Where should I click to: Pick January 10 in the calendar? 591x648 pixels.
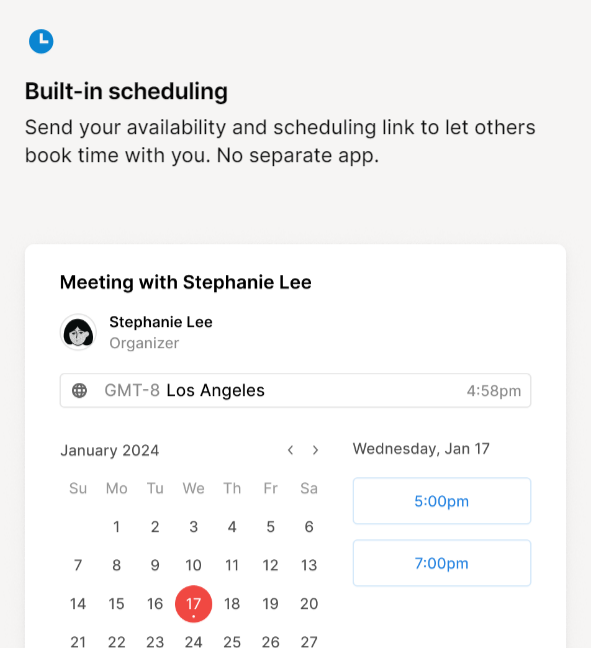(193, 565)
